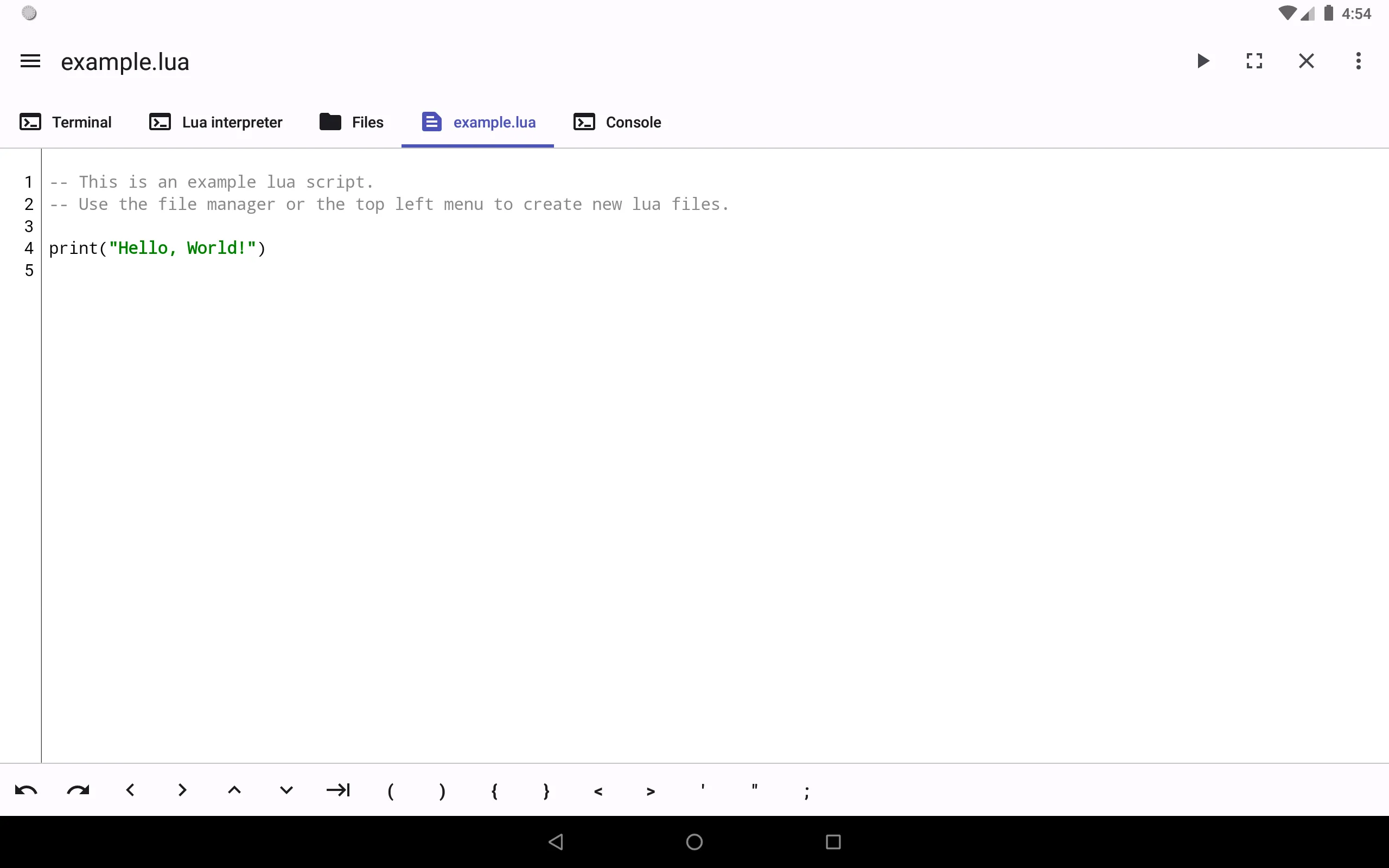Image resolution: width=1389 pixels, height=868 pixels.
Task: Undo the last edit
Action: pos(26,790)
